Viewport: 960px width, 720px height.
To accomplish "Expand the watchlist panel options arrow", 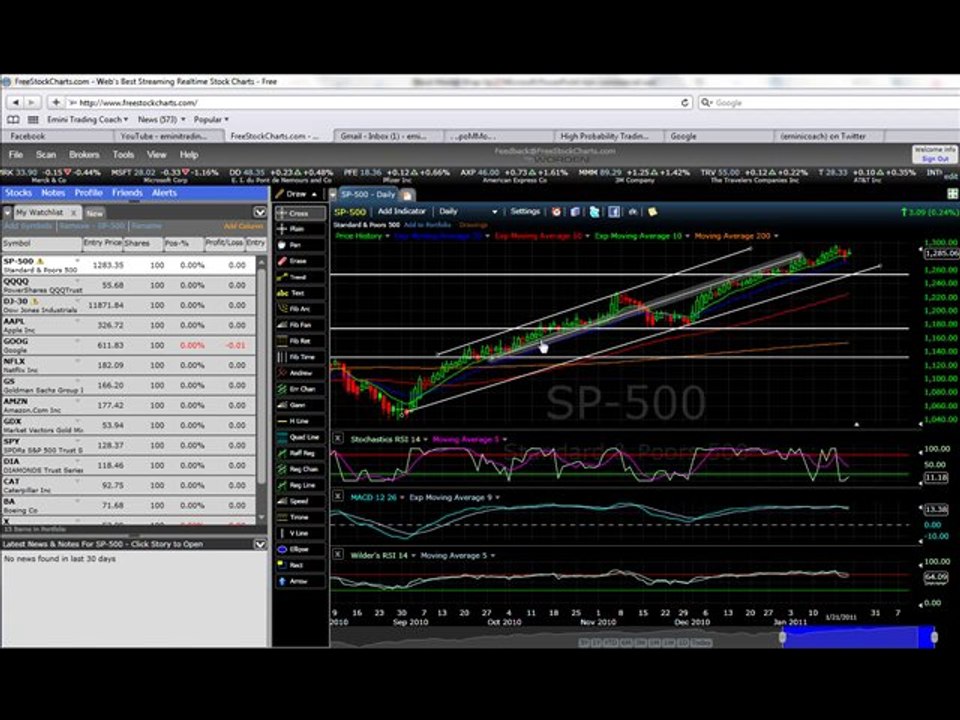I will (x=260, y=212).
